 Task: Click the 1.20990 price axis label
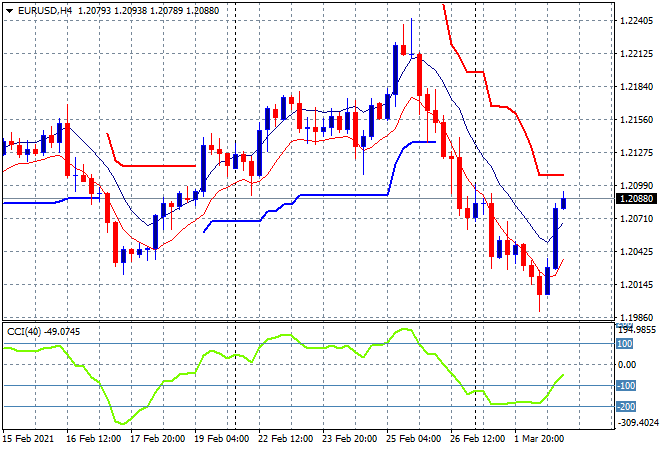tap(637, 186)
